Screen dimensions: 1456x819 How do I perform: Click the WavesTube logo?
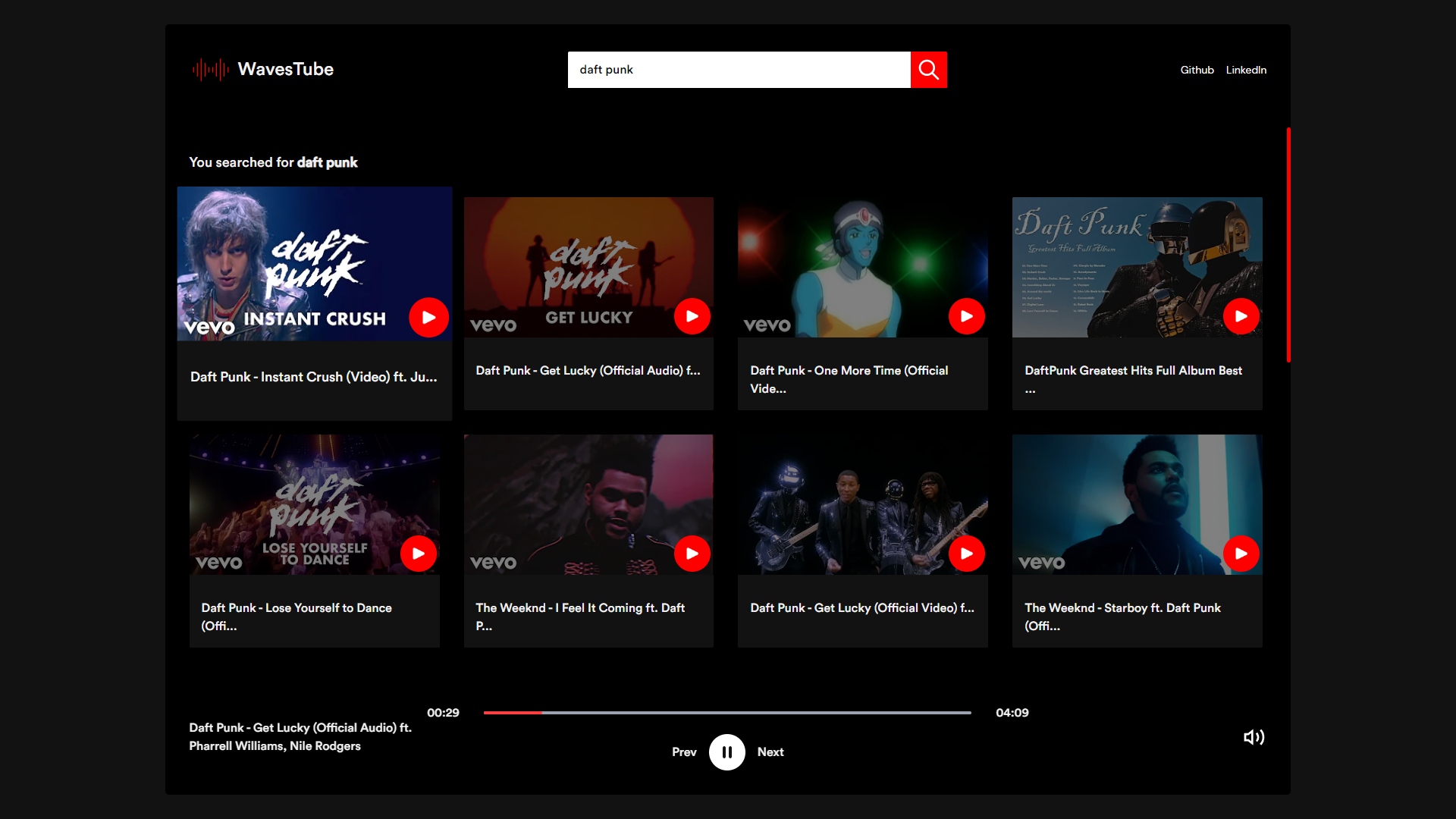click(263, 70)
